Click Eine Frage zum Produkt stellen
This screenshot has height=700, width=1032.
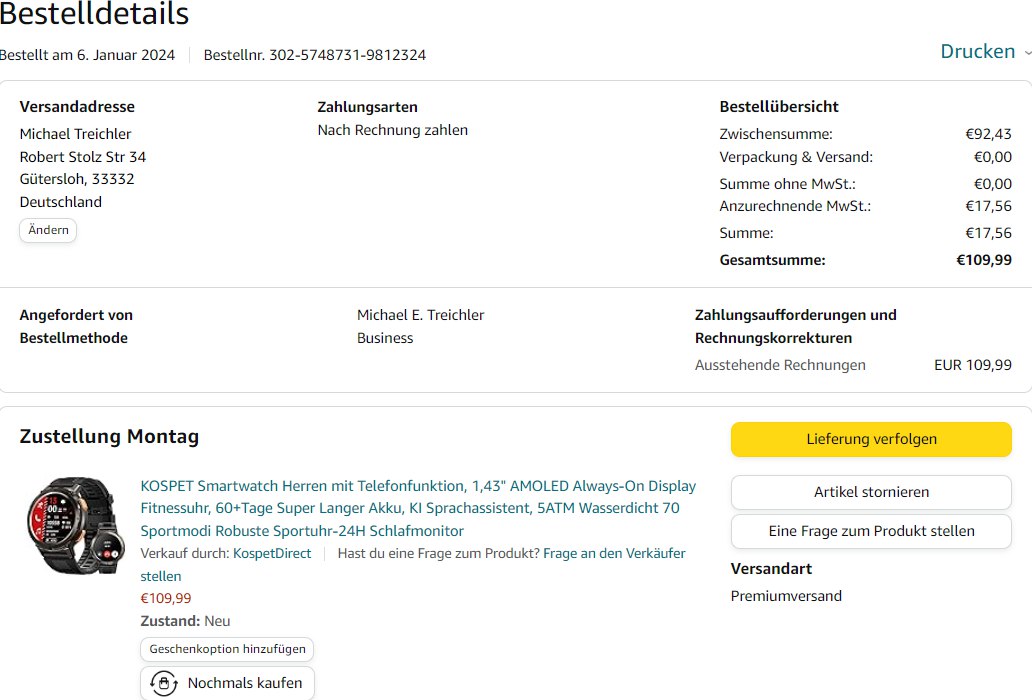[x=871, y=531]
